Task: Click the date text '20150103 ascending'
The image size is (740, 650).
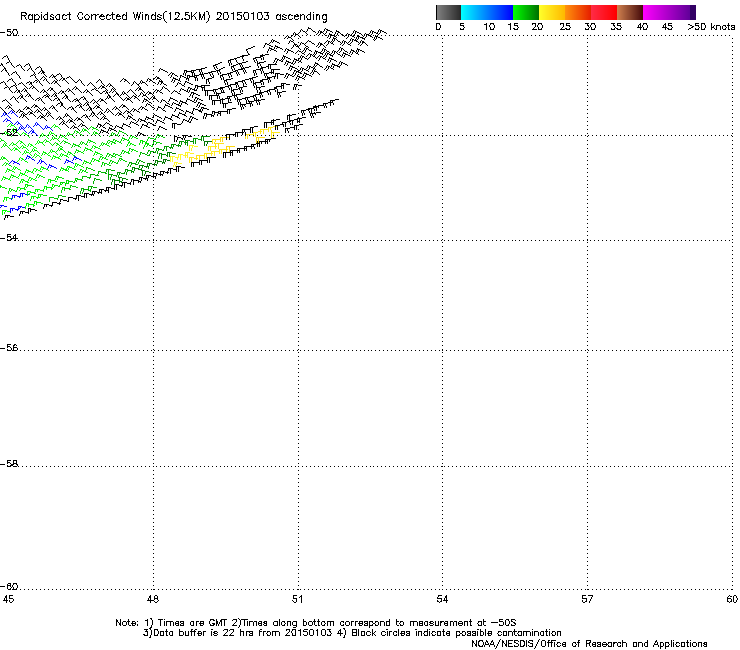Action: pyautogui.click(x=271, y=17)
